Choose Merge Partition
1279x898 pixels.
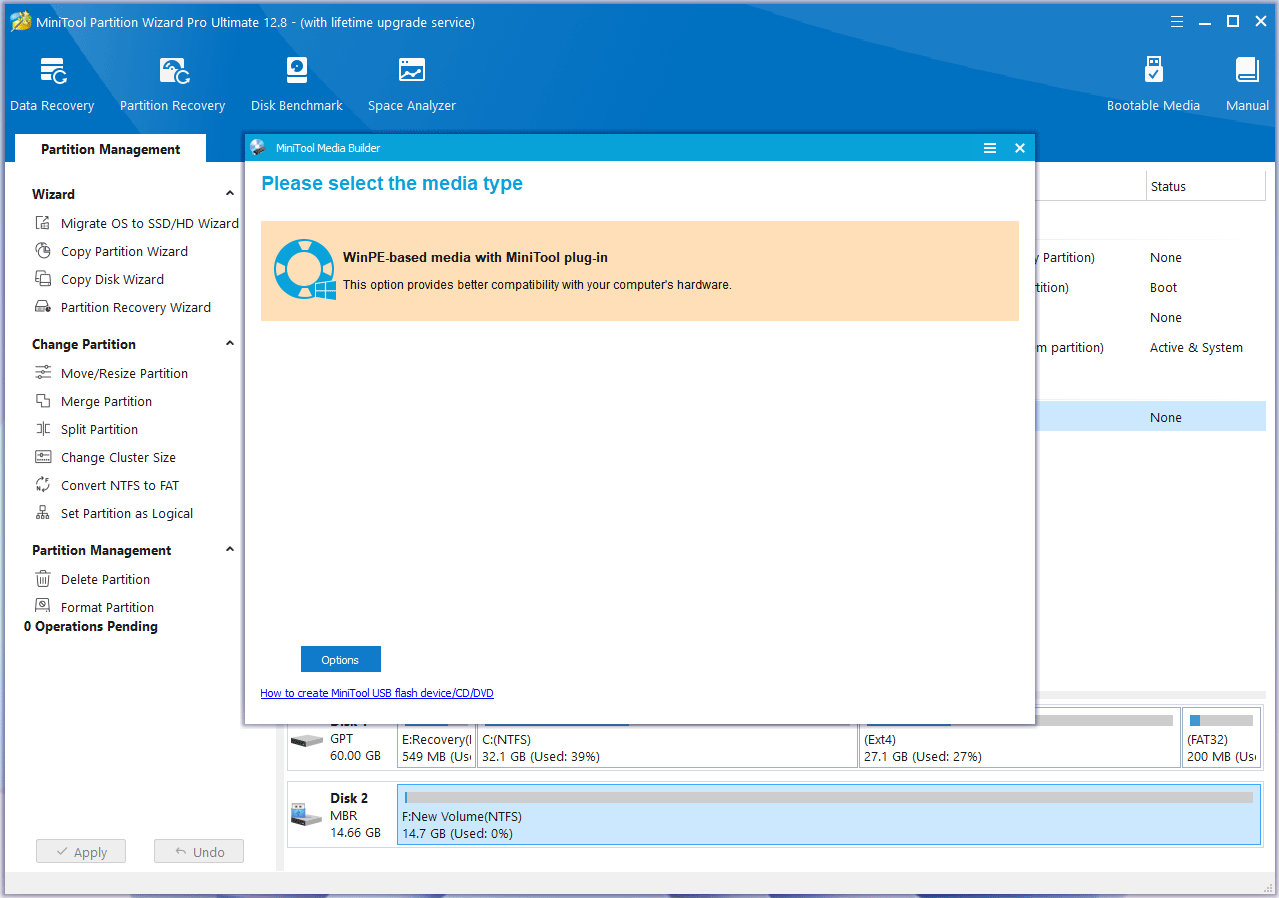(93, 401)
